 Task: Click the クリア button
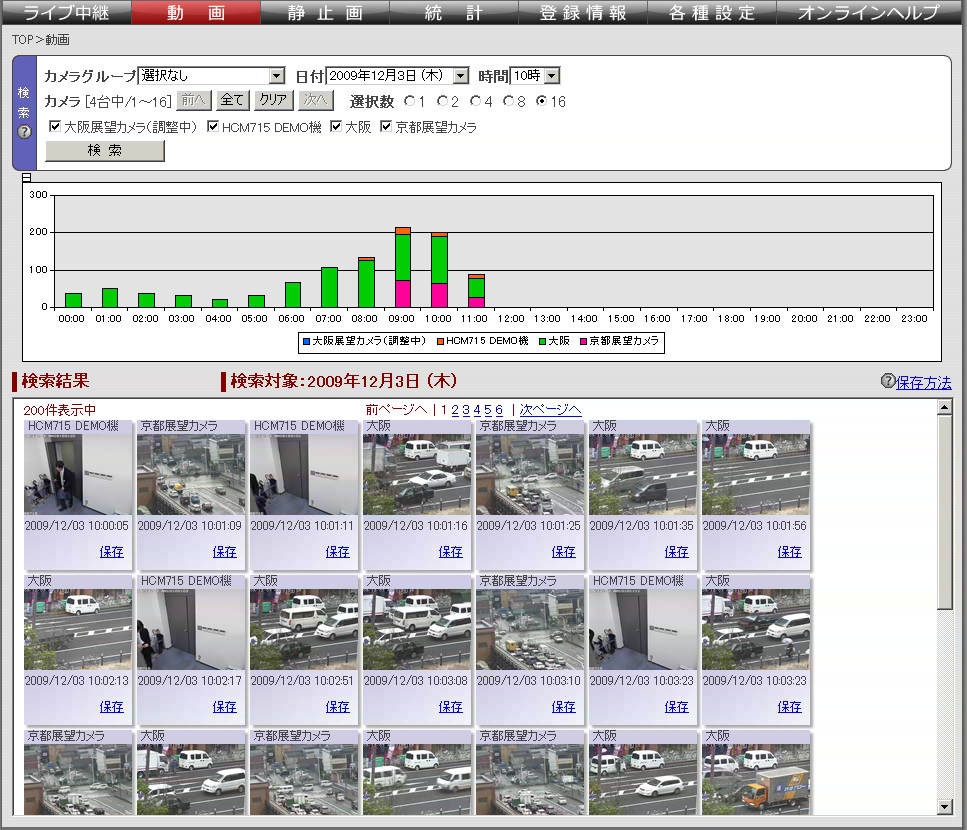pos(273,101)
